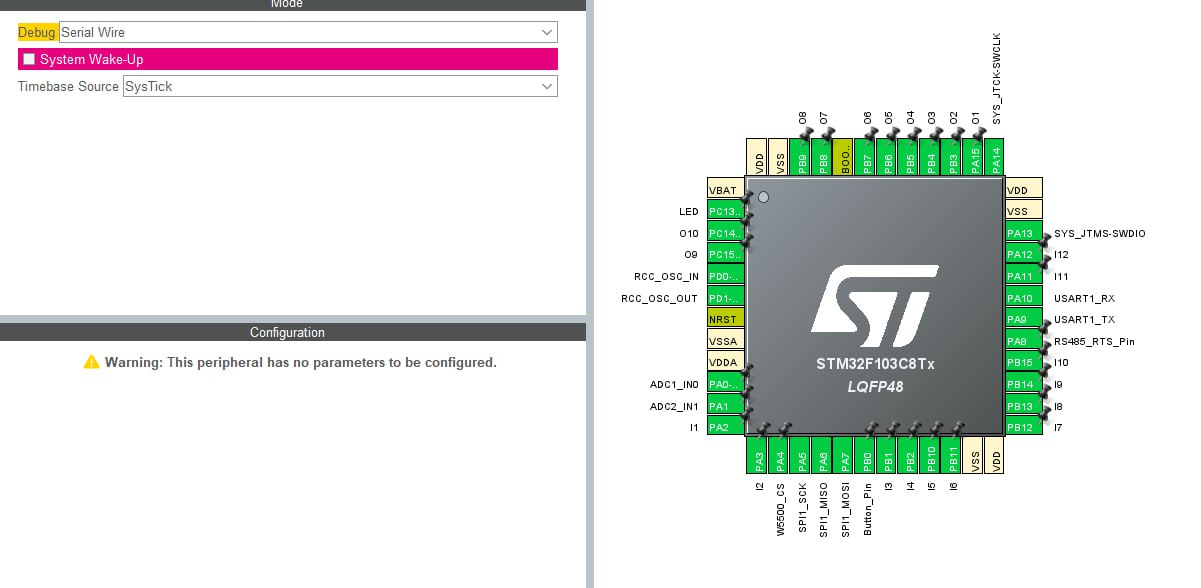
Task: Select pin PA7 for SPI1_MOSI
Action: pos(844,455)
